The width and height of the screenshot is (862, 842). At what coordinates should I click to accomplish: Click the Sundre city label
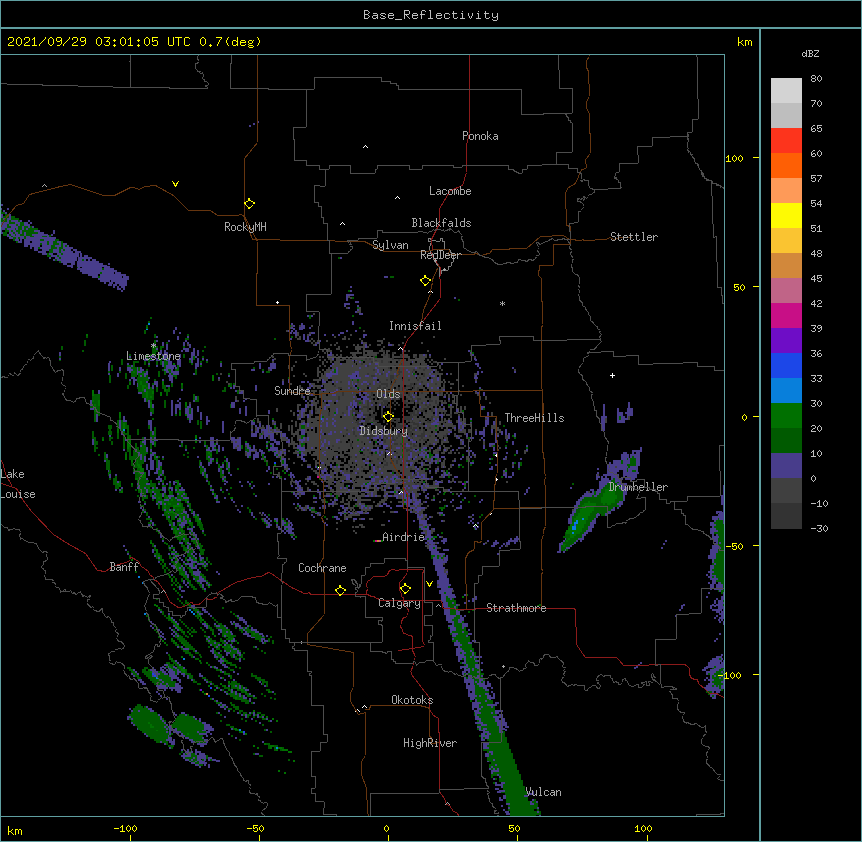(292, 391)
